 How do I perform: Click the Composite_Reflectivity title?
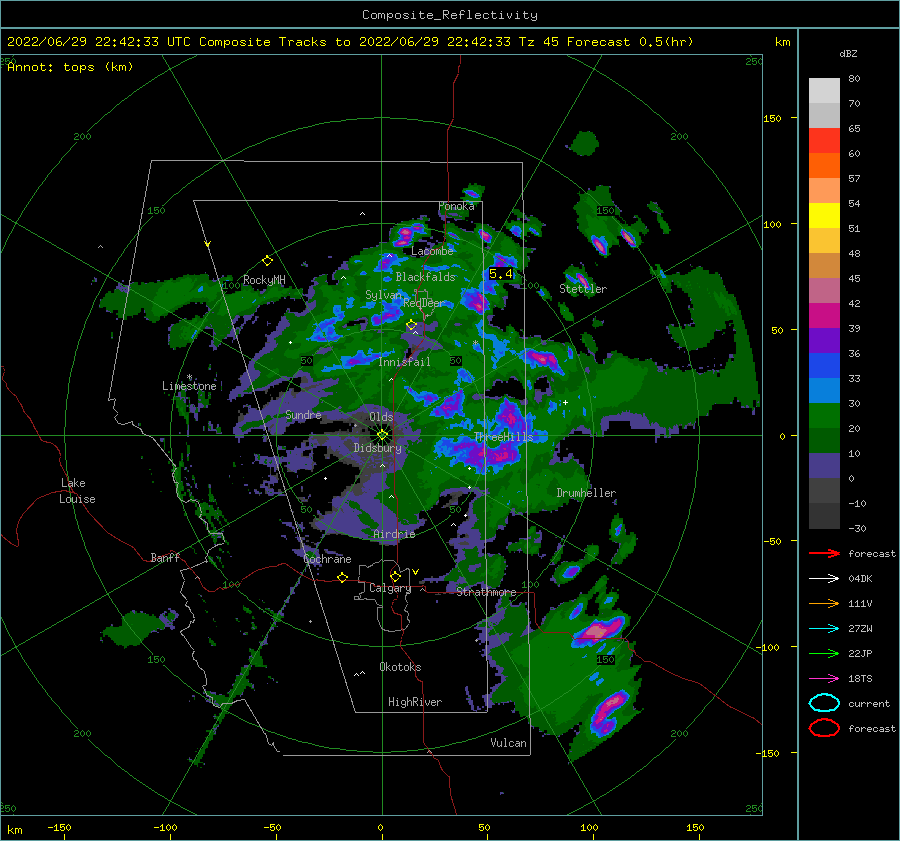click(x=450, y=15)
